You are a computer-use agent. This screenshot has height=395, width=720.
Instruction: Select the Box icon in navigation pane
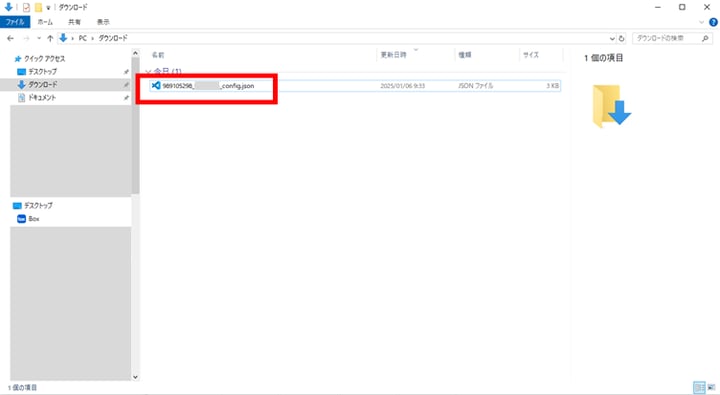click(21, 219)
